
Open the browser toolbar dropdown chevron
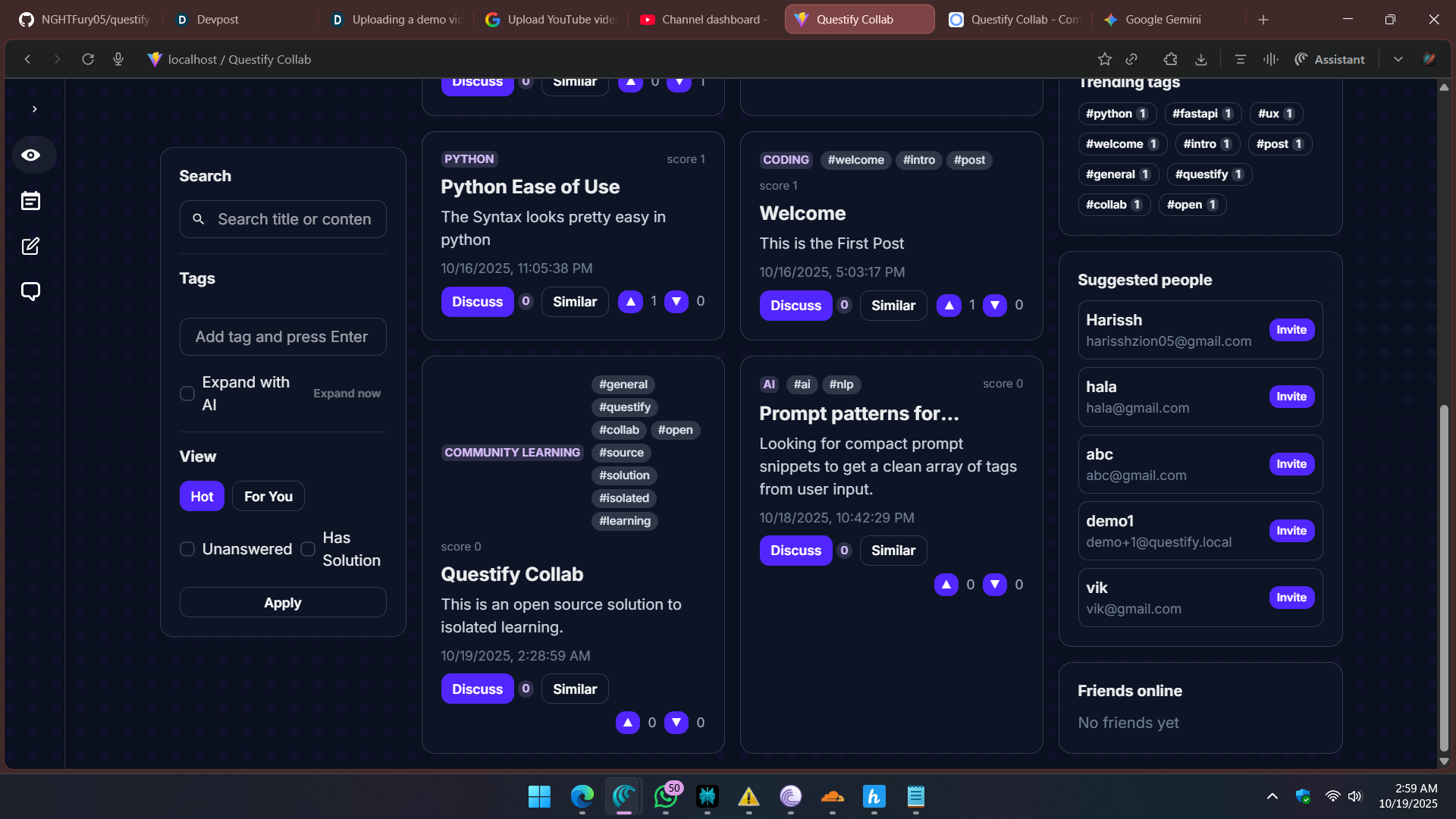(x=1398, y=59)
